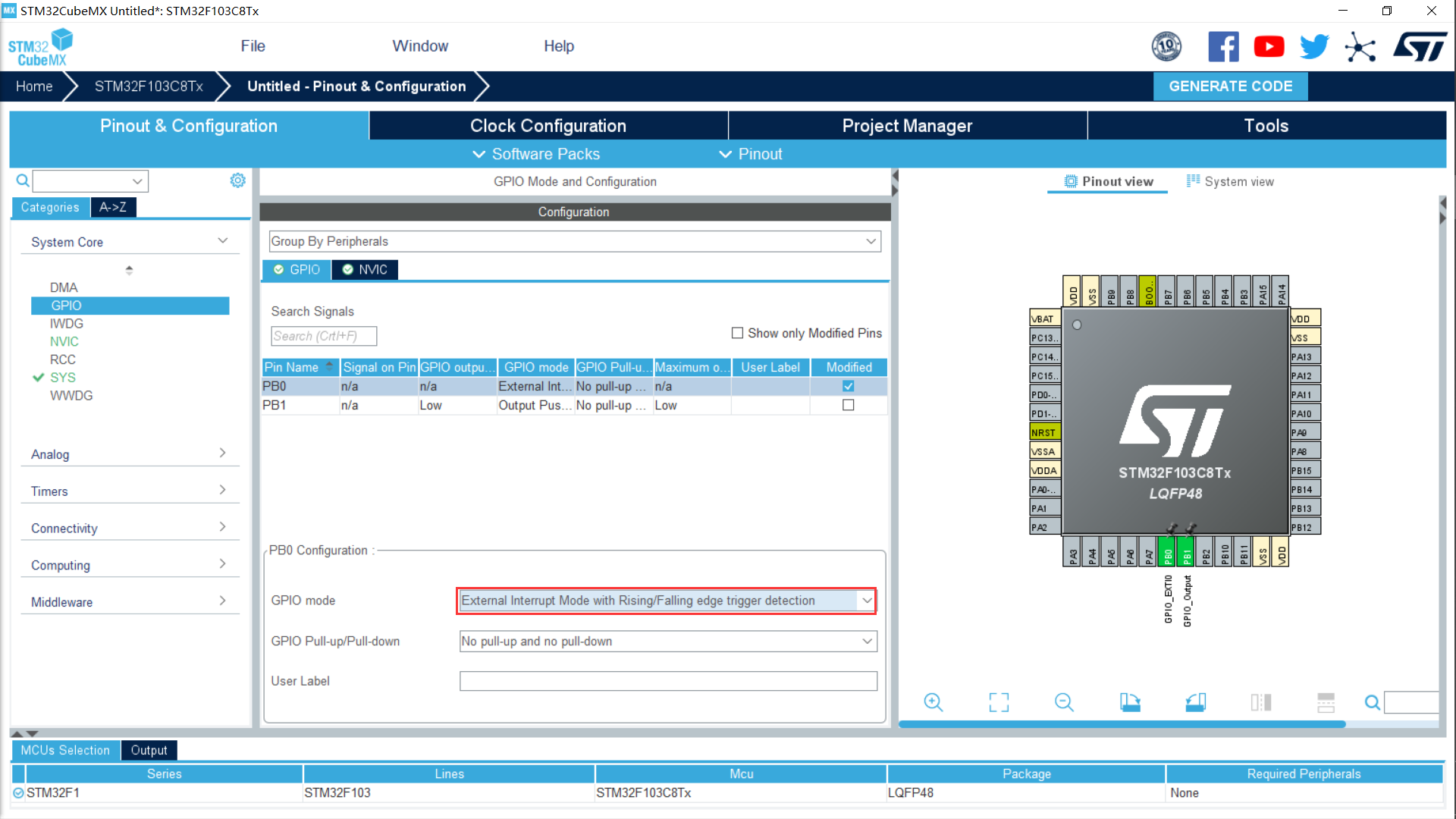Click the User Label input field

667,681
